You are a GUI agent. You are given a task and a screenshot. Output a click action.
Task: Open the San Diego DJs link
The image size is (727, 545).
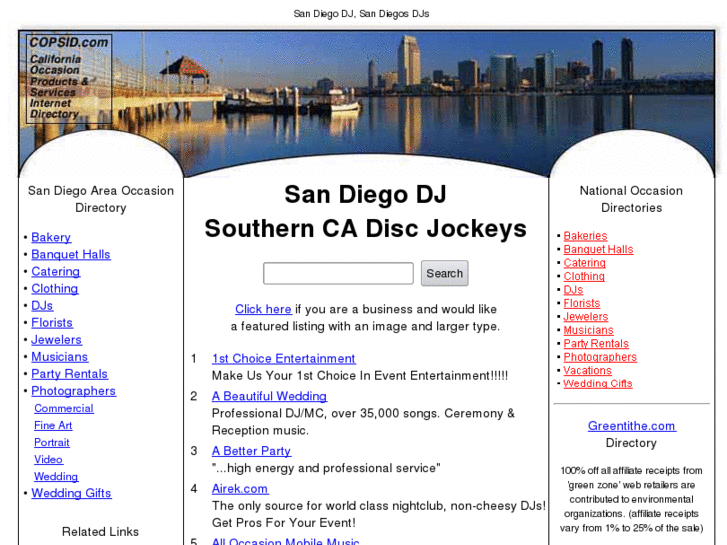(42, 306)
